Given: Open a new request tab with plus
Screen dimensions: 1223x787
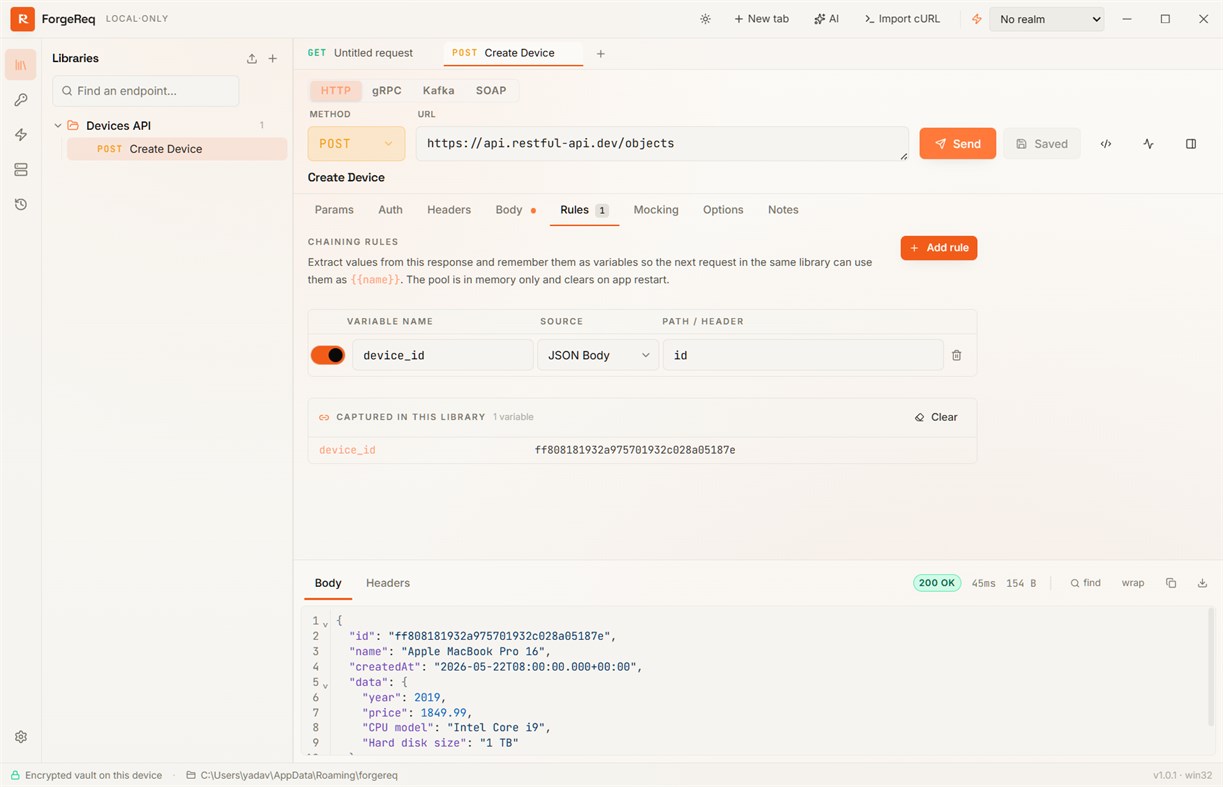Looking at the screenshot, I should click(601, 54).
